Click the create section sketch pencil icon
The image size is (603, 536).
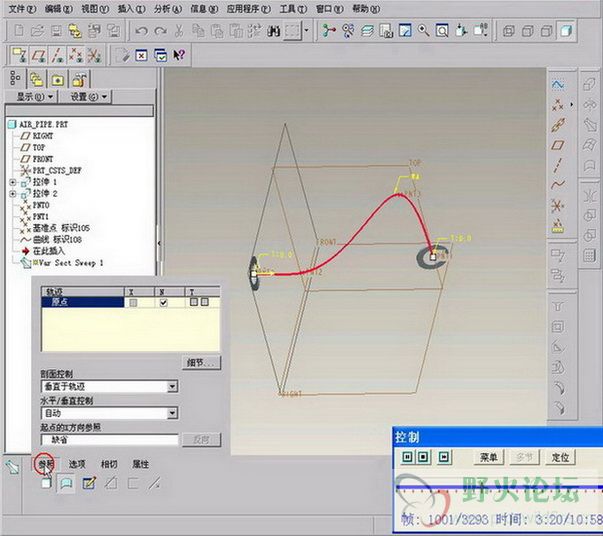[x=89, y=483]
